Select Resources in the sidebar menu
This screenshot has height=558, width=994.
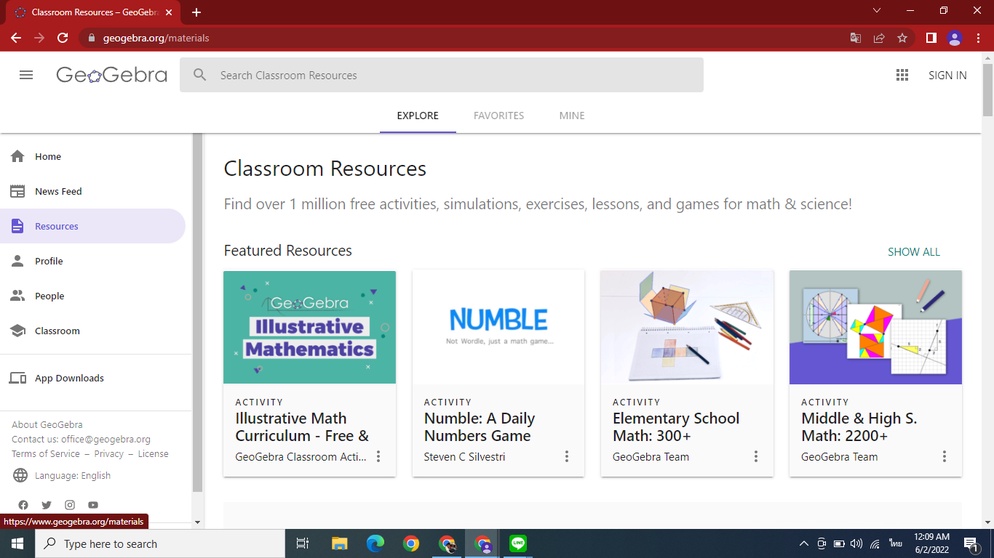[93, 226]
